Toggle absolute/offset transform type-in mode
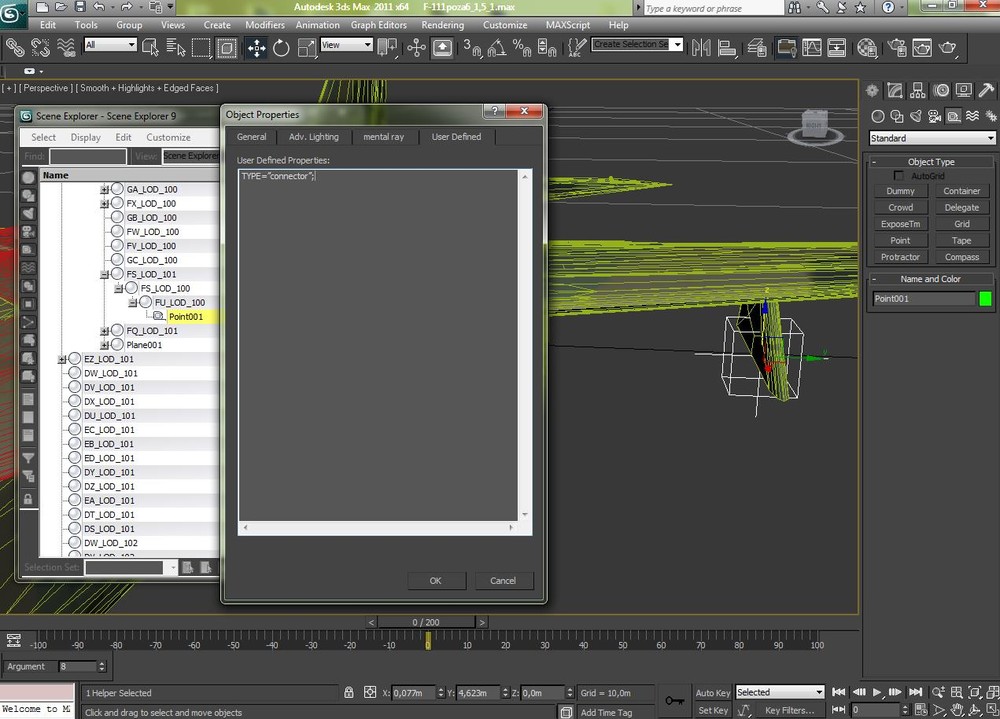 pyautogui.click(x=370, y=692)
